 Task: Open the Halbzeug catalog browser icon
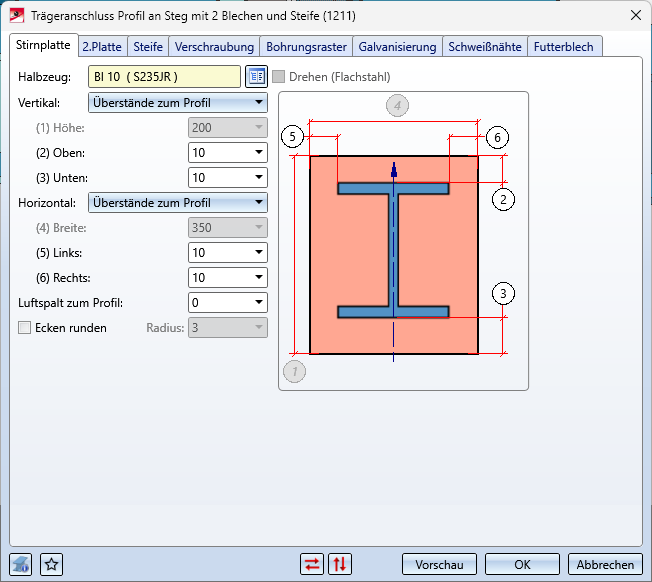click(x=256, y=76)
